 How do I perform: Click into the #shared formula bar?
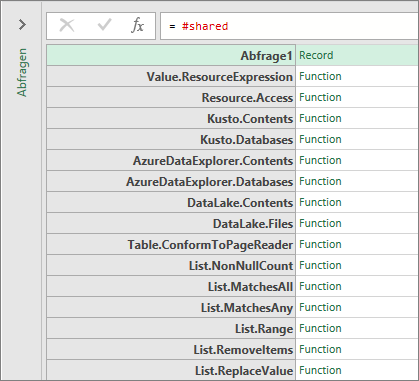289,26
